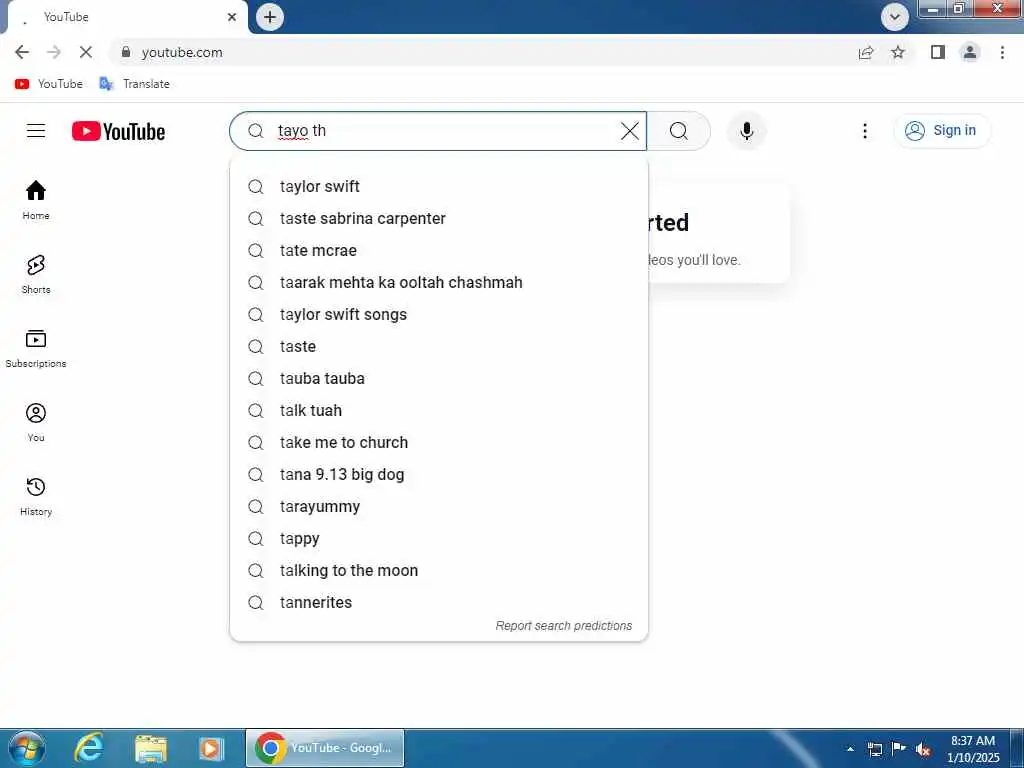This screenshot has width=1024, height=768.
Task: Bookmark this page with the star
Action: click(x=898, y=52)
